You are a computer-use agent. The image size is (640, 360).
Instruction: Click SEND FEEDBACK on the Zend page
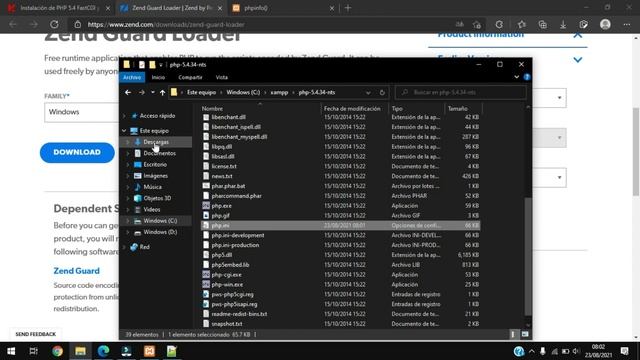(36, 334)
